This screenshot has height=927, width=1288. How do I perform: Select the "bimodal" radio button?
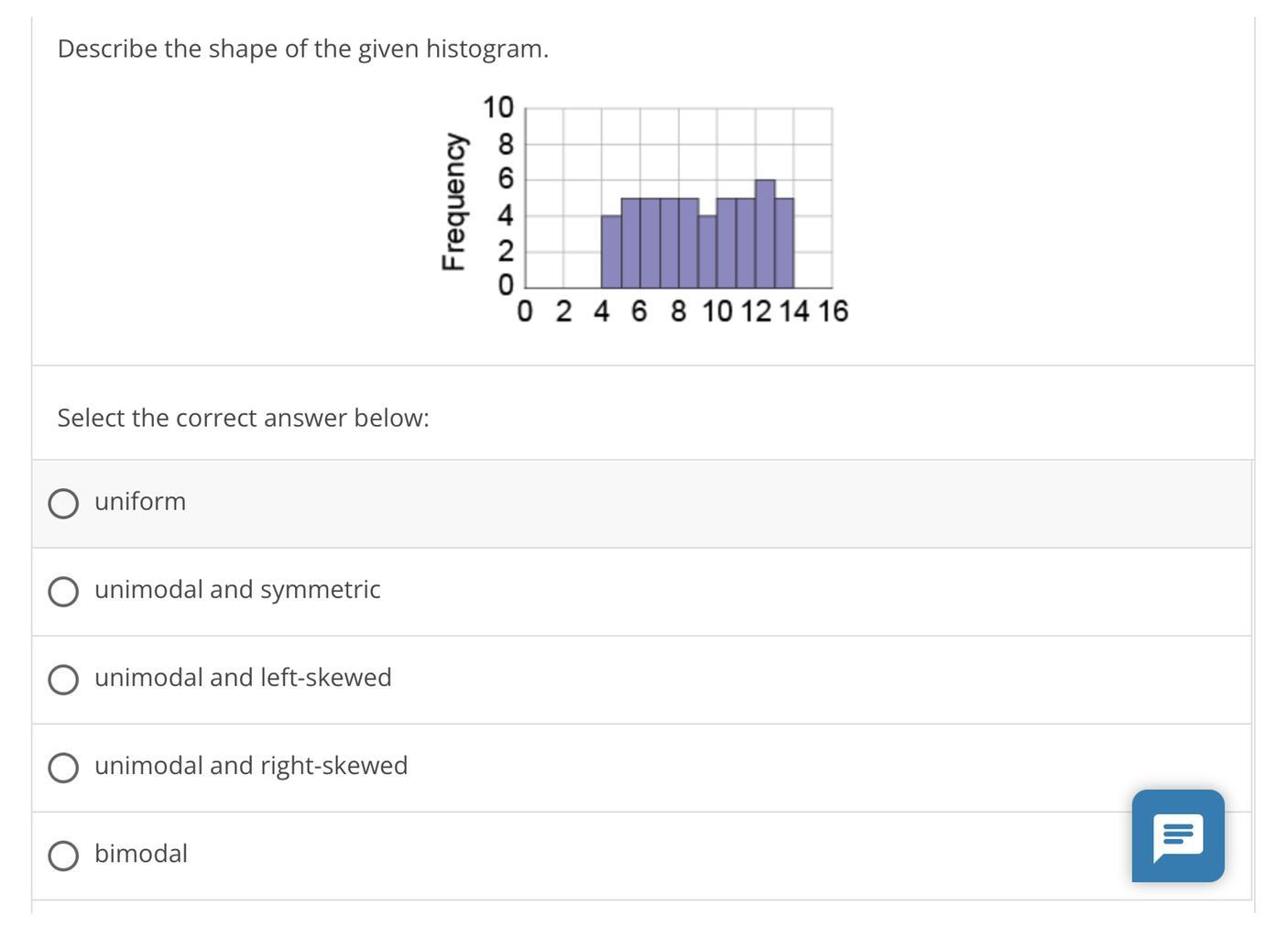point(63,855)
